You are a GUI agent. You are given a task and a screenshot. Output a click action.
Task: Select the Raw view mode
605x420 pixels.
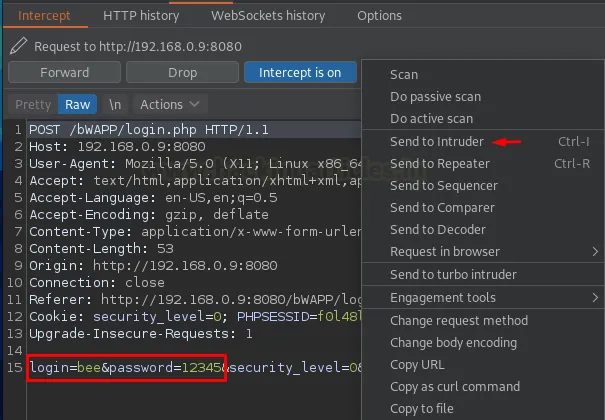tap(77, 104)
